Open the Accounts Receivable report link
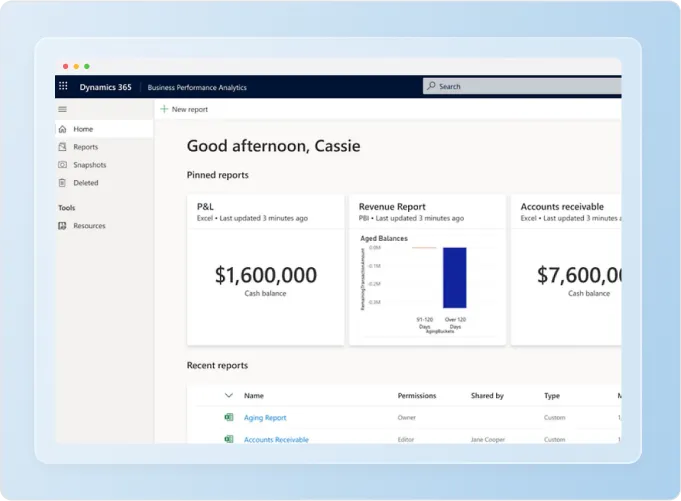The image size is (681, 501). [276, 439]
